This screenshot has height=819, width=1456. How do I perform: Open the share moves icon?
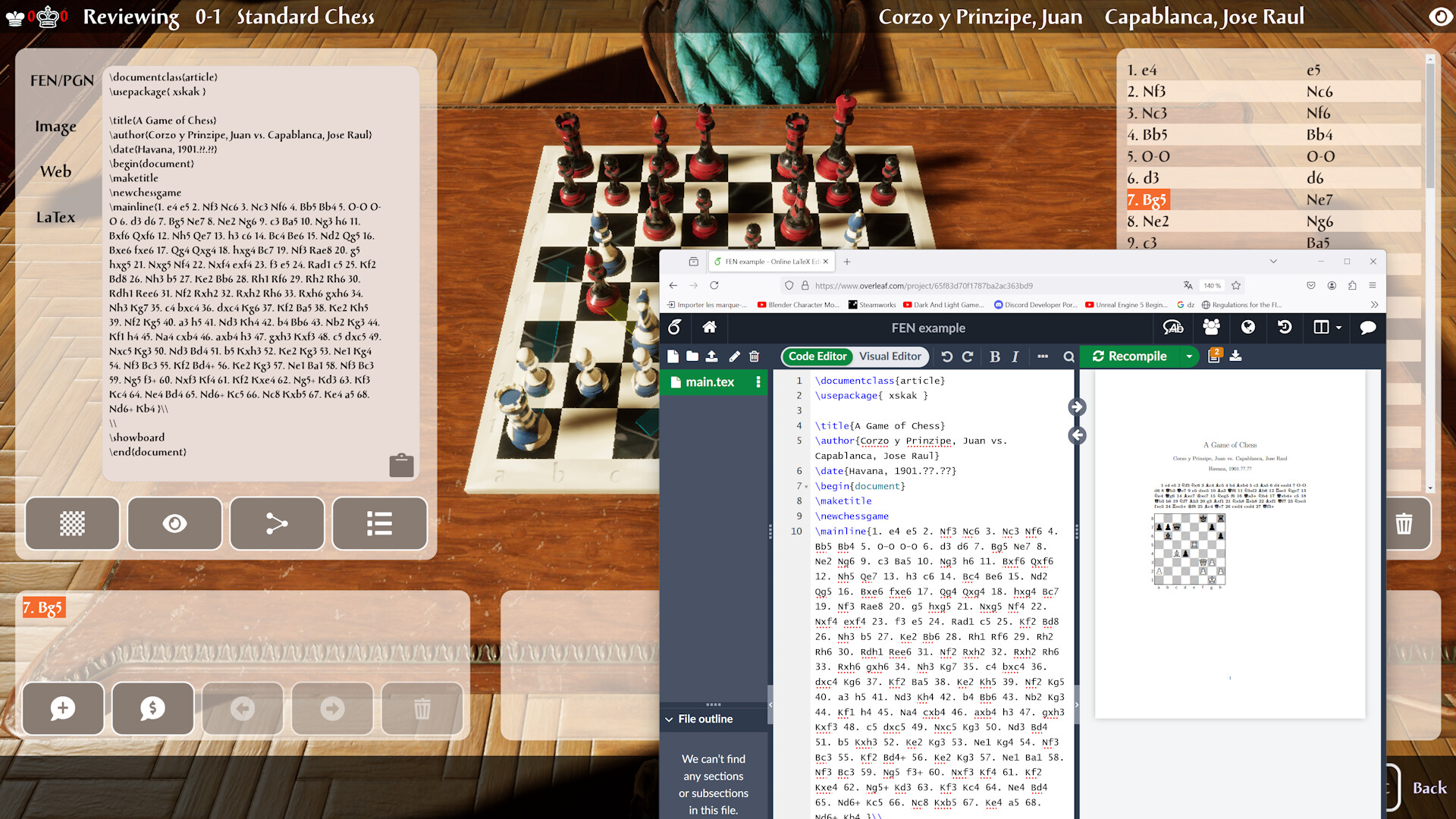point(277,523)
